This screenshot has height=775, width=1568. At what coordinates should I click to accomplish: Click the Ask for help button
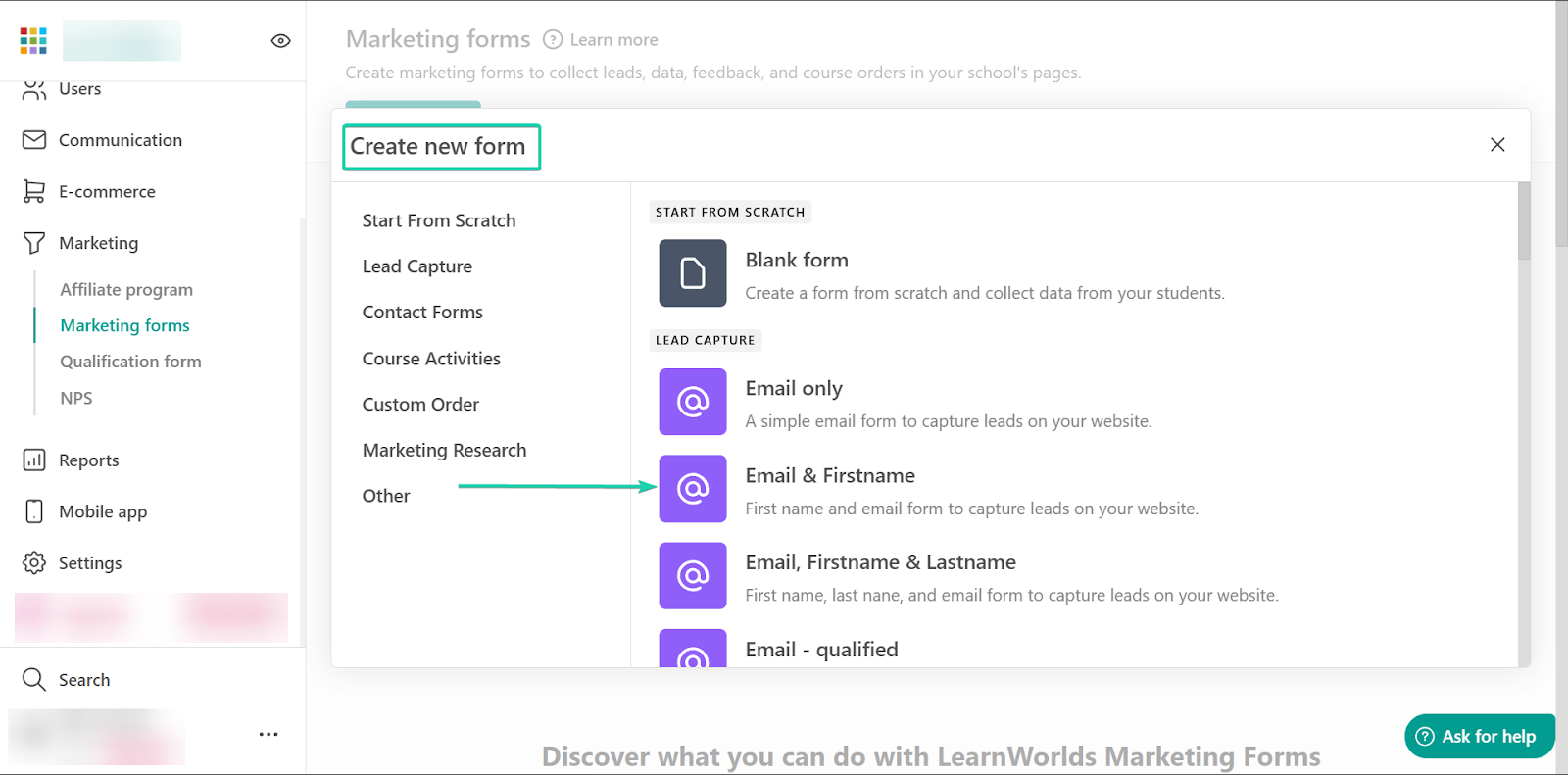[1479, 736]
